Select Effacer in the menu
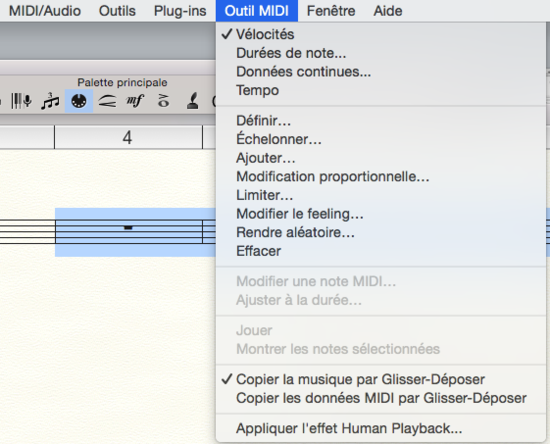This screenshot has width=550, height=444. (x=381, y=251)
